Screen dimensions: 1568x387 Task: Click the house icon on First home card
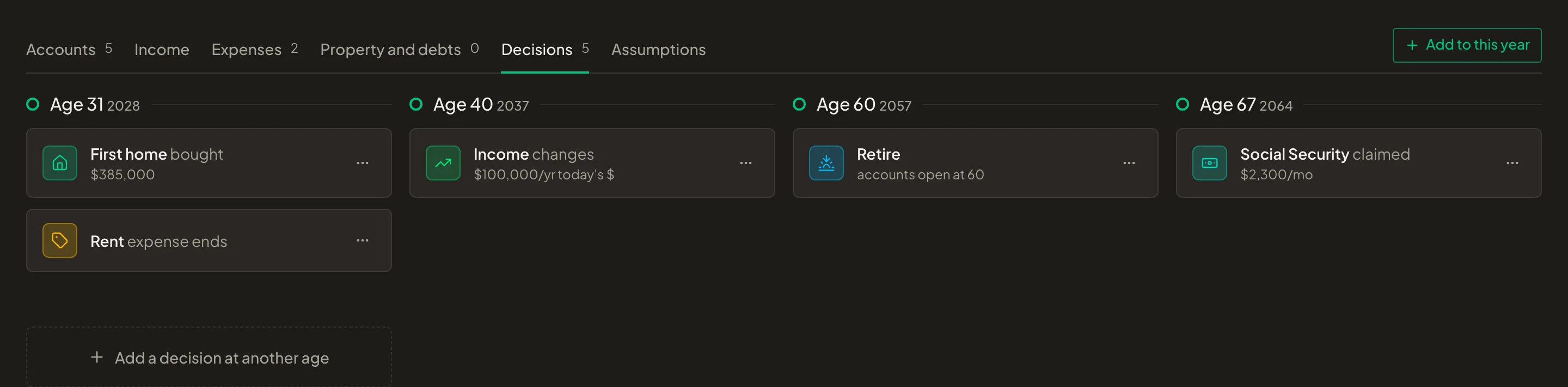[x=60, y=163]
